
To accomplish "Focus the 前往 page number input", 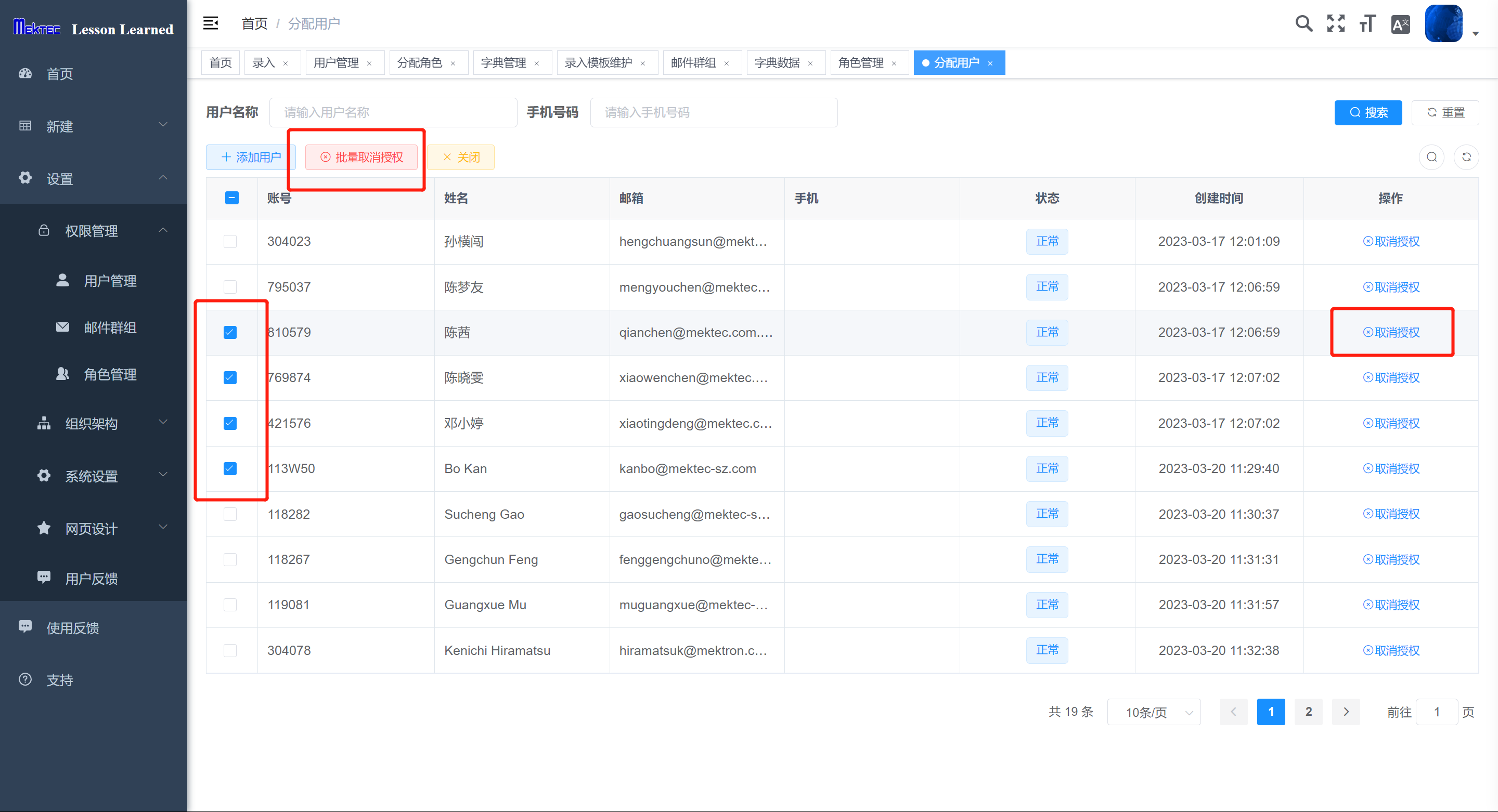I will tap(1436, 712).
